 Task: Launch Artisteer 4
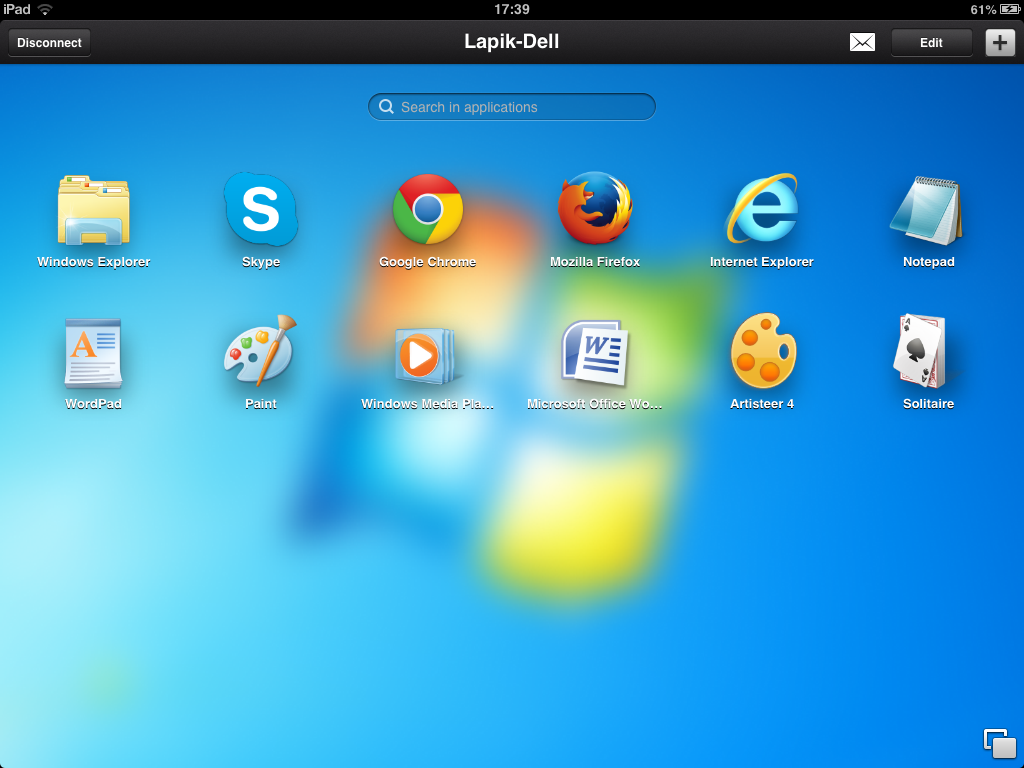(x=762, y=353)
